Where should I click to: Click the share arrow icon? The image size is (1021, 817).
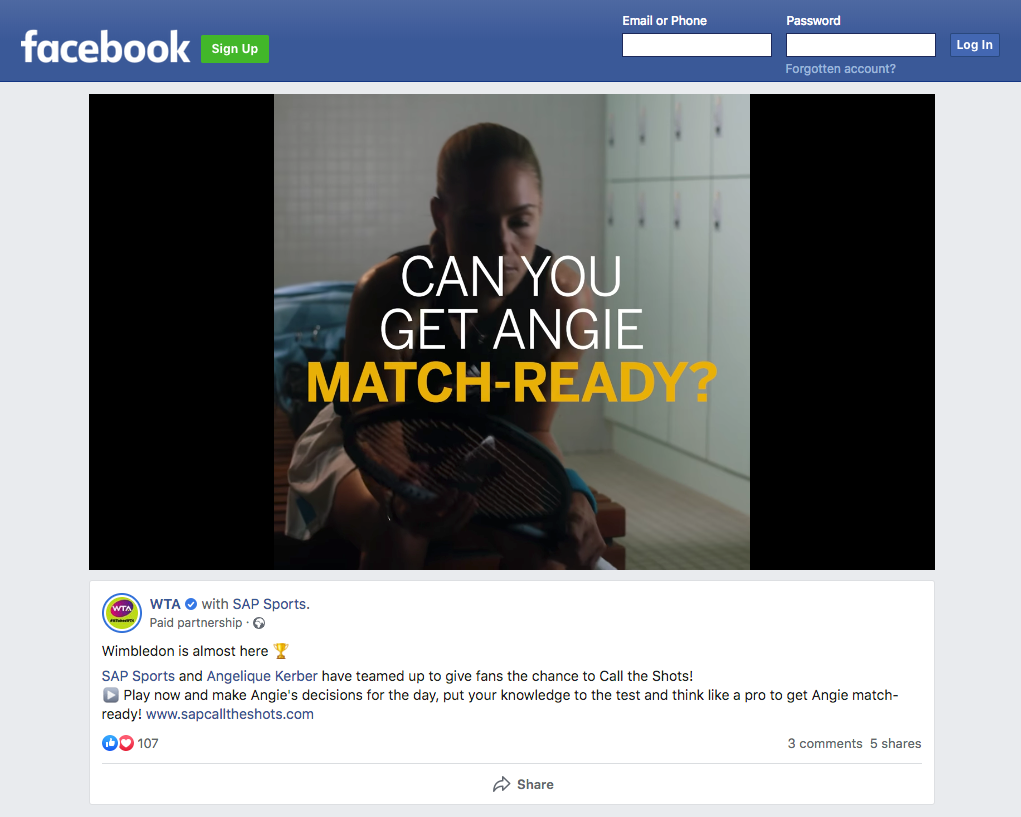(501, 784)
